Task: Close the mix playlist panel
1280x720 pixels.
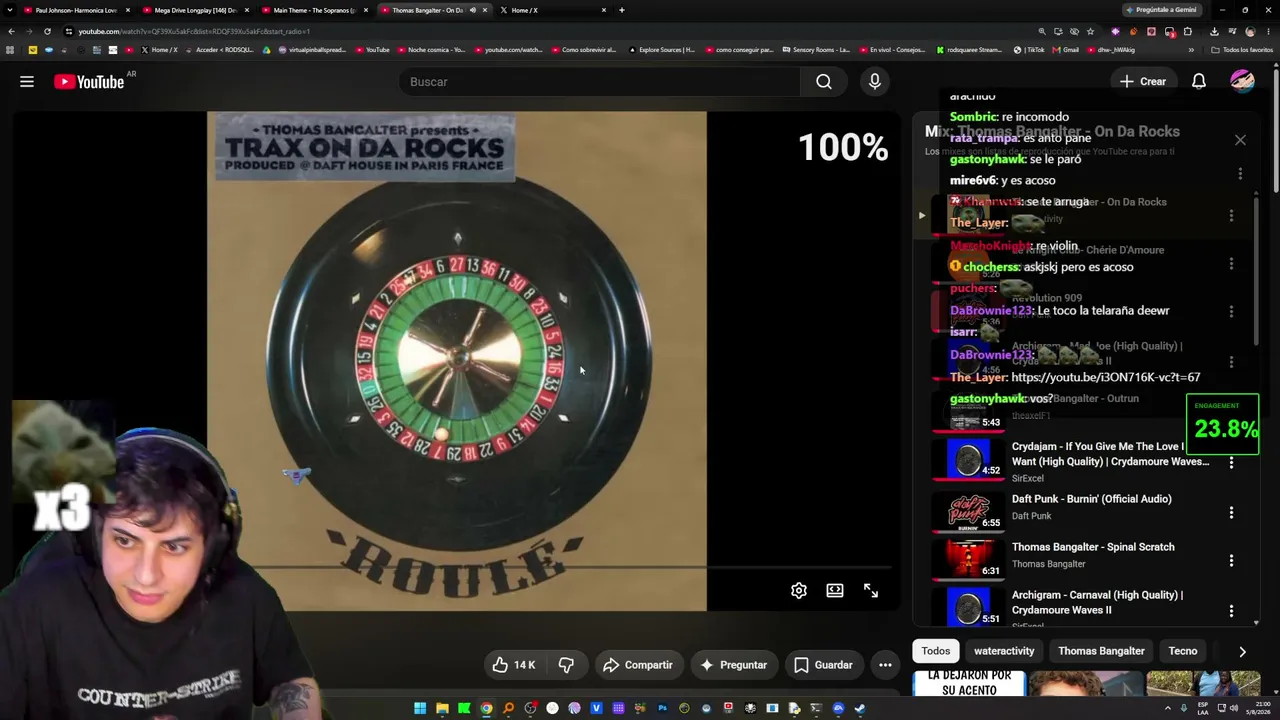Action: tap(1240, 140)
